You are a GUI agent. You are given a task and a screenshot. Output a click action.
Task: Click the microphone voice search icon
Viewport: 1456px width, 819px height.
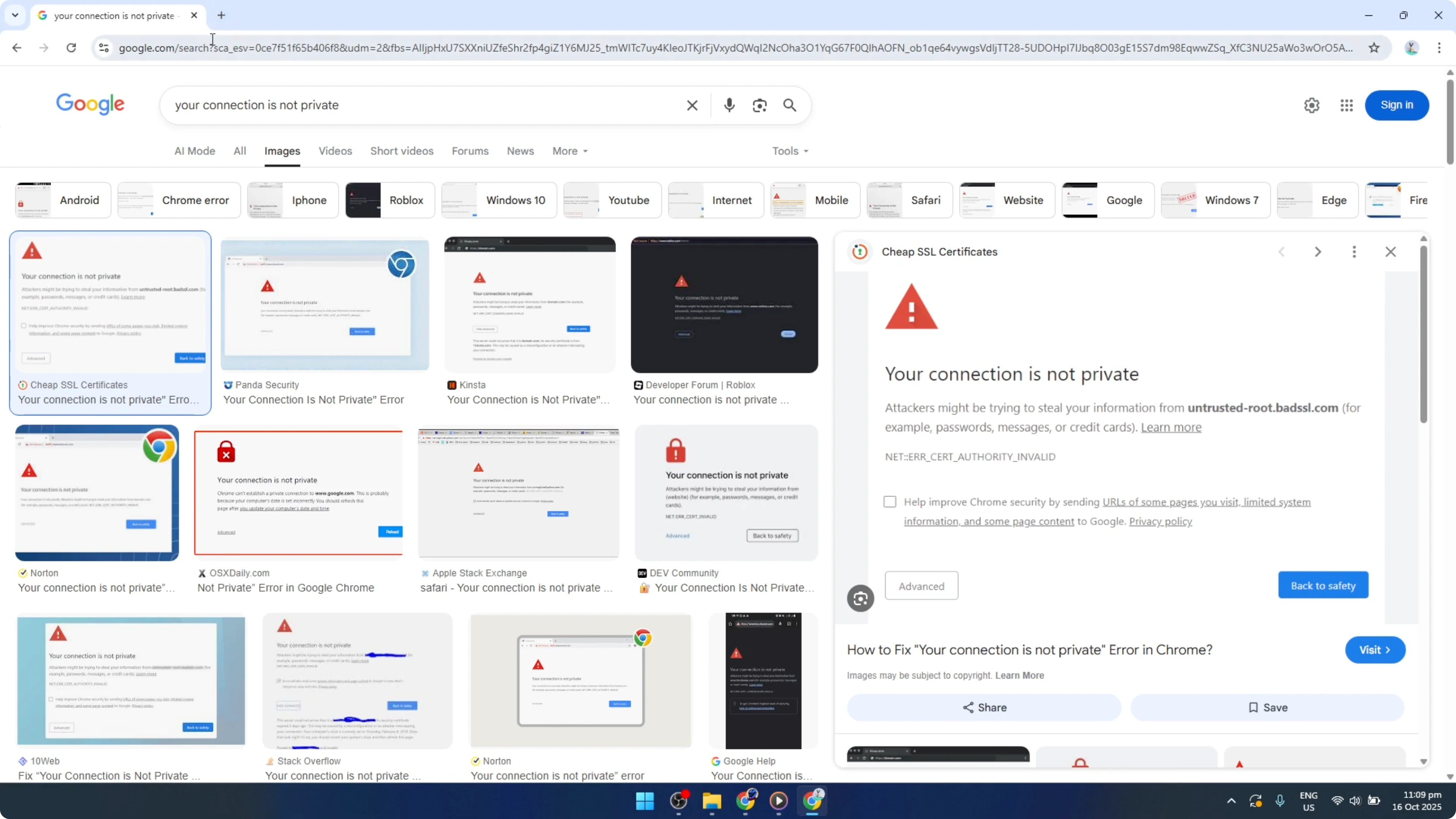click(x=729, y=105)
